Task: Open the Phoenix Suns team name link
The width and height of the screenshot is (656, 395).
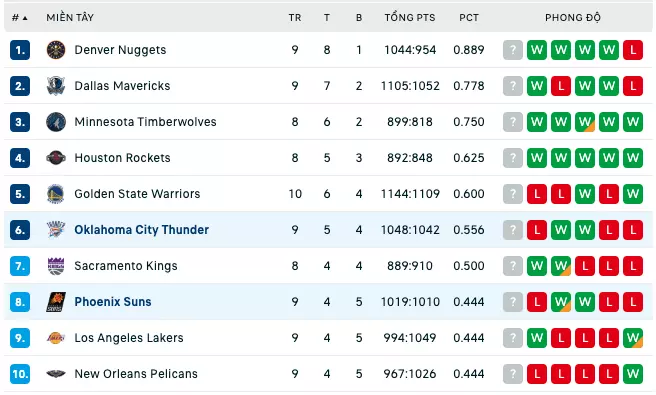Action: [x=113, y=302]
